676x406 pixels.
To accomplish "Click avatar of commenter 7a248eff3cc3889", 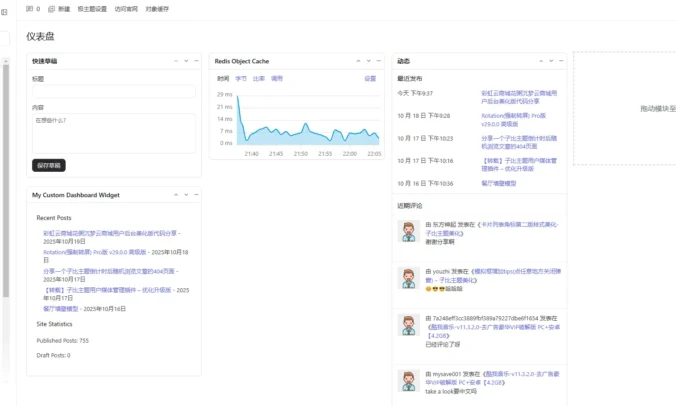I will pyautogui.click(x=408, y=325).
